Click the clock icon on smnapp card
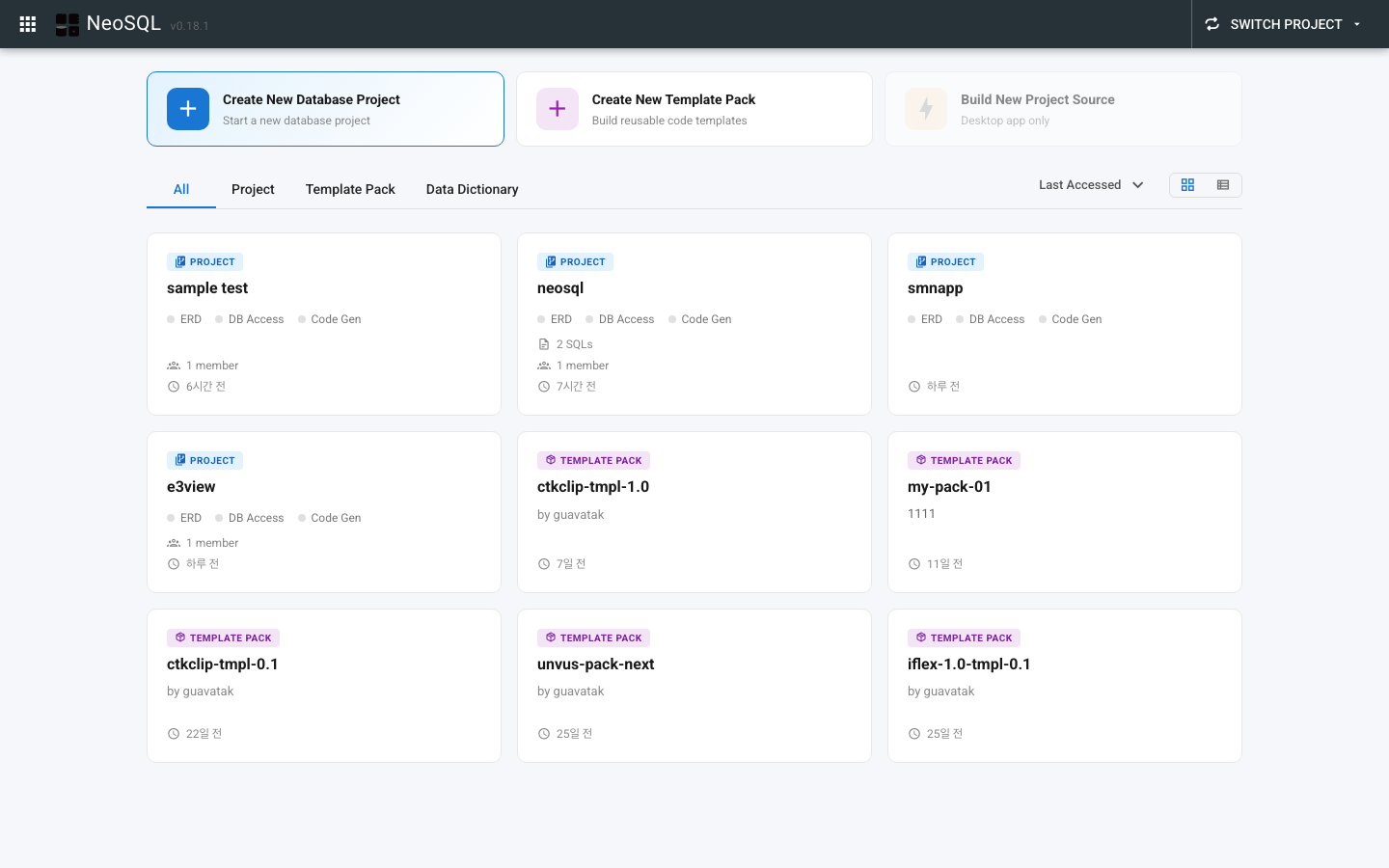The height and width of the screenshot is (868, 1389). 913,386
